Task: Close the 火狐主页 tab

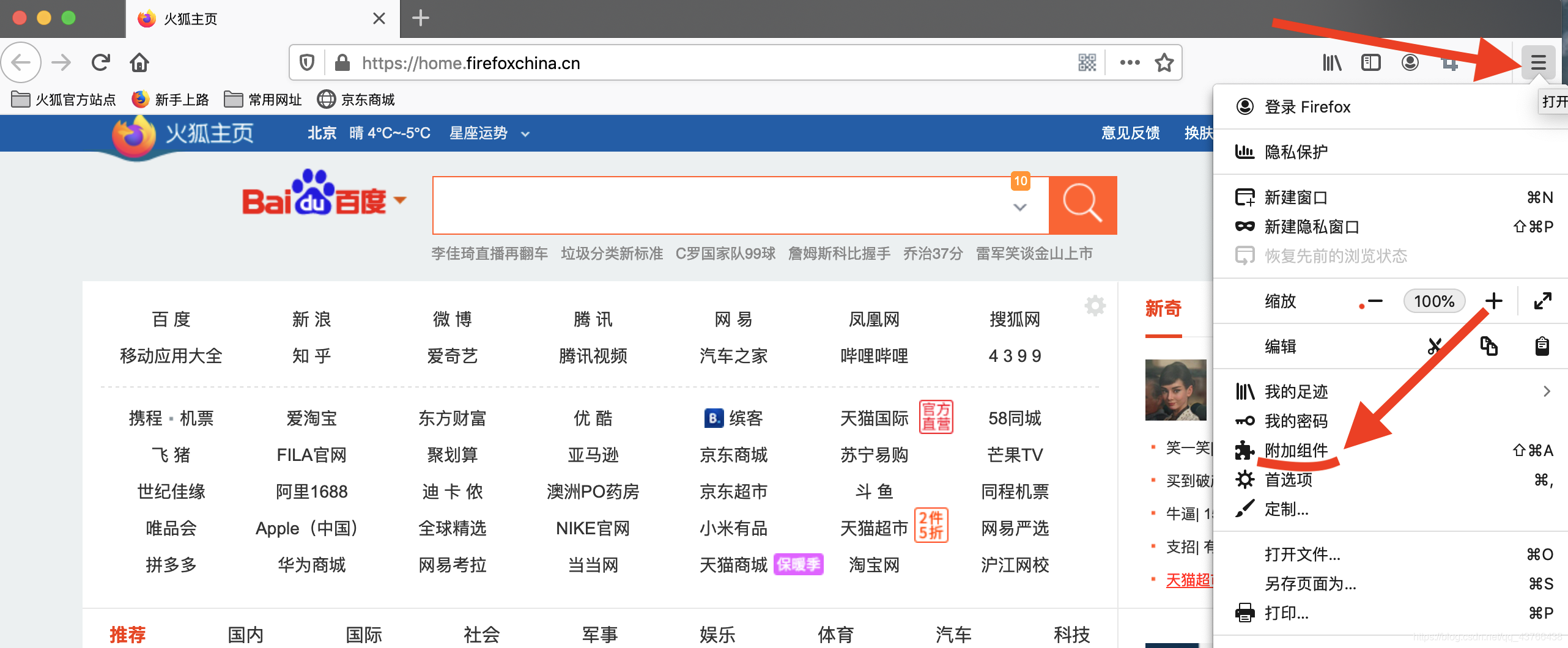Action: (379, 18)
